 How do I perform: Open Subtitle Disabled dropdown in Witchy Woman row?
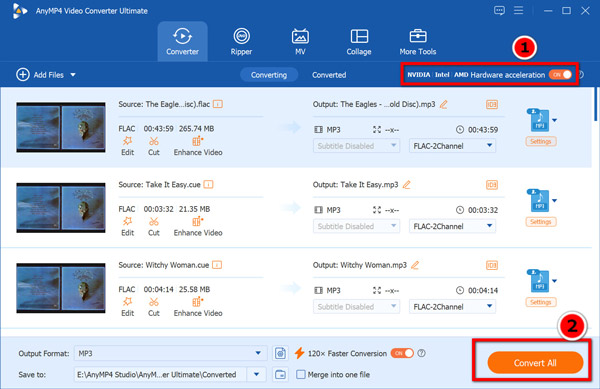356,306
